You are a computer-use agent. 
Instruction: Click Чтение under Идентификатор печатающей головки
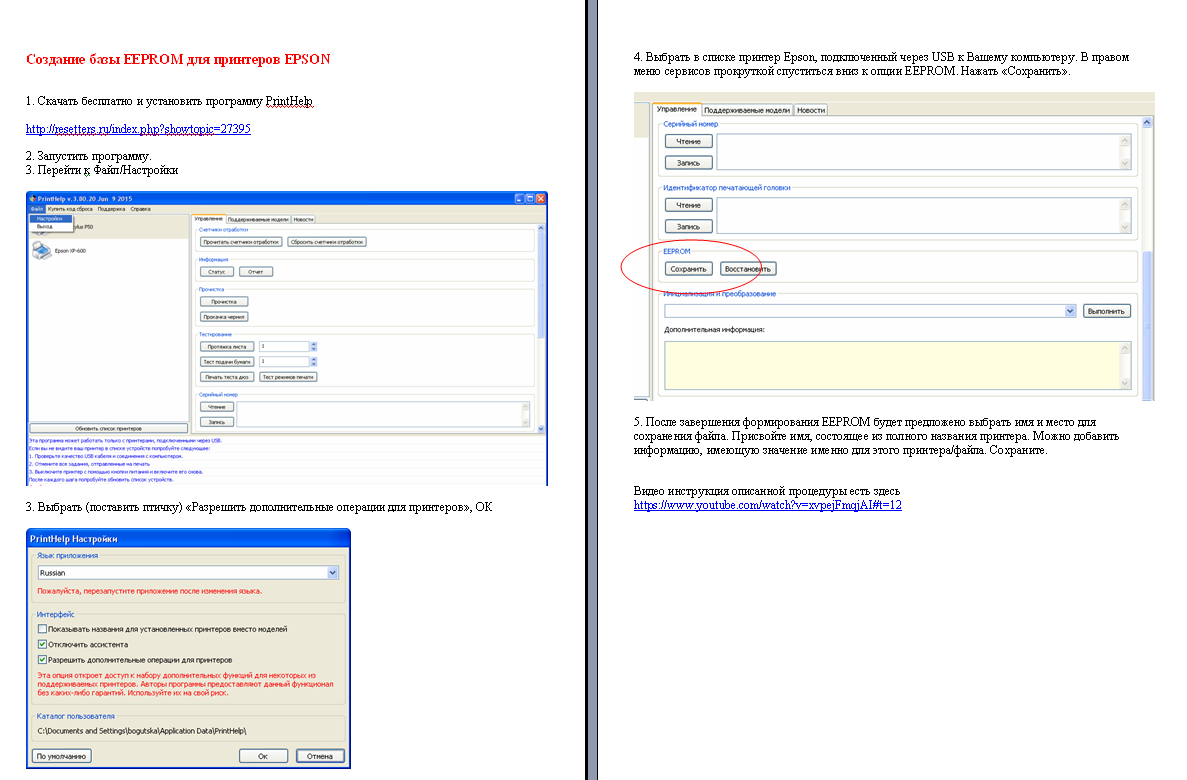[688, 205]
